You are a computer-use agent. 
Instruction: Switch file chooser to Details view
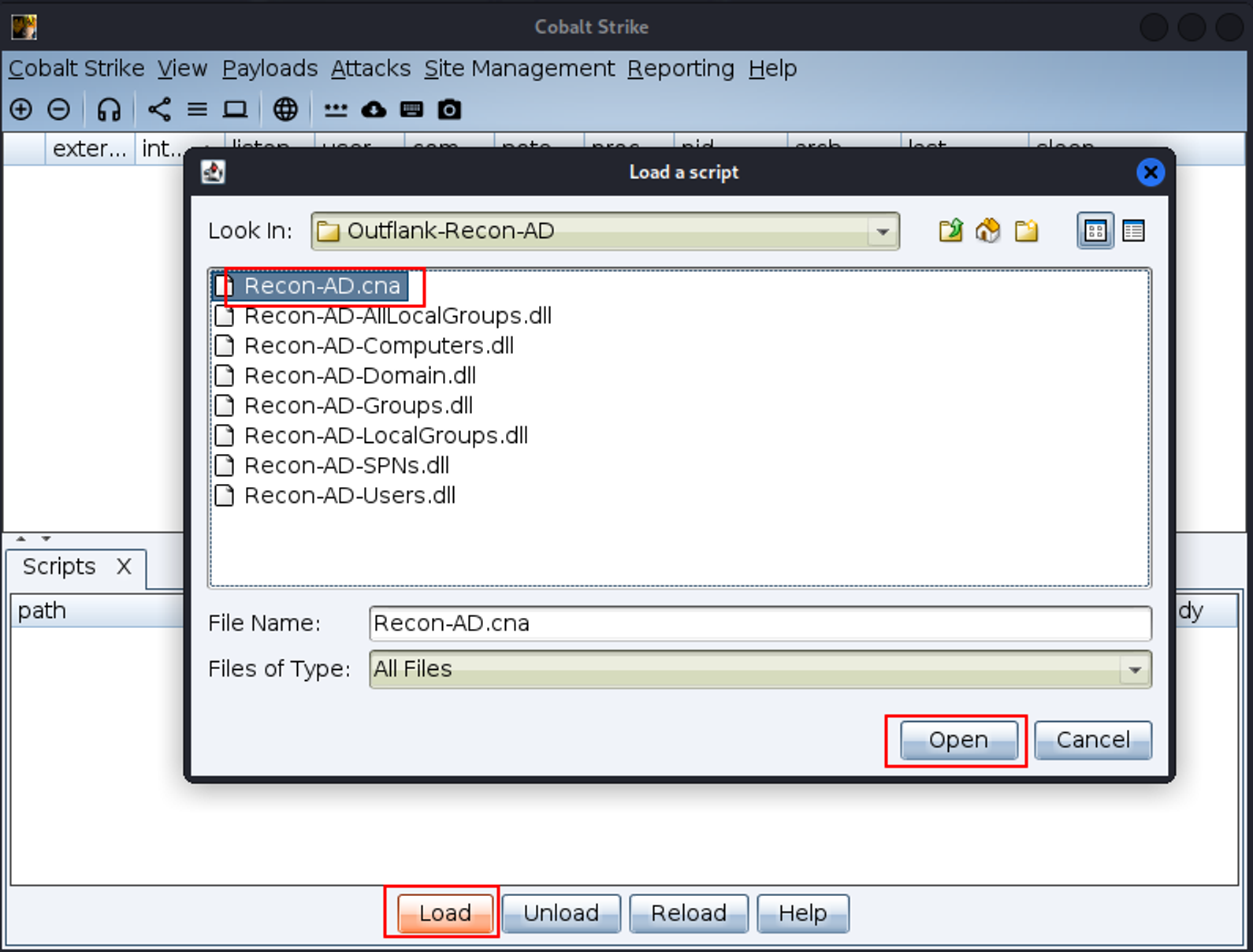(x=1133, y=231)
